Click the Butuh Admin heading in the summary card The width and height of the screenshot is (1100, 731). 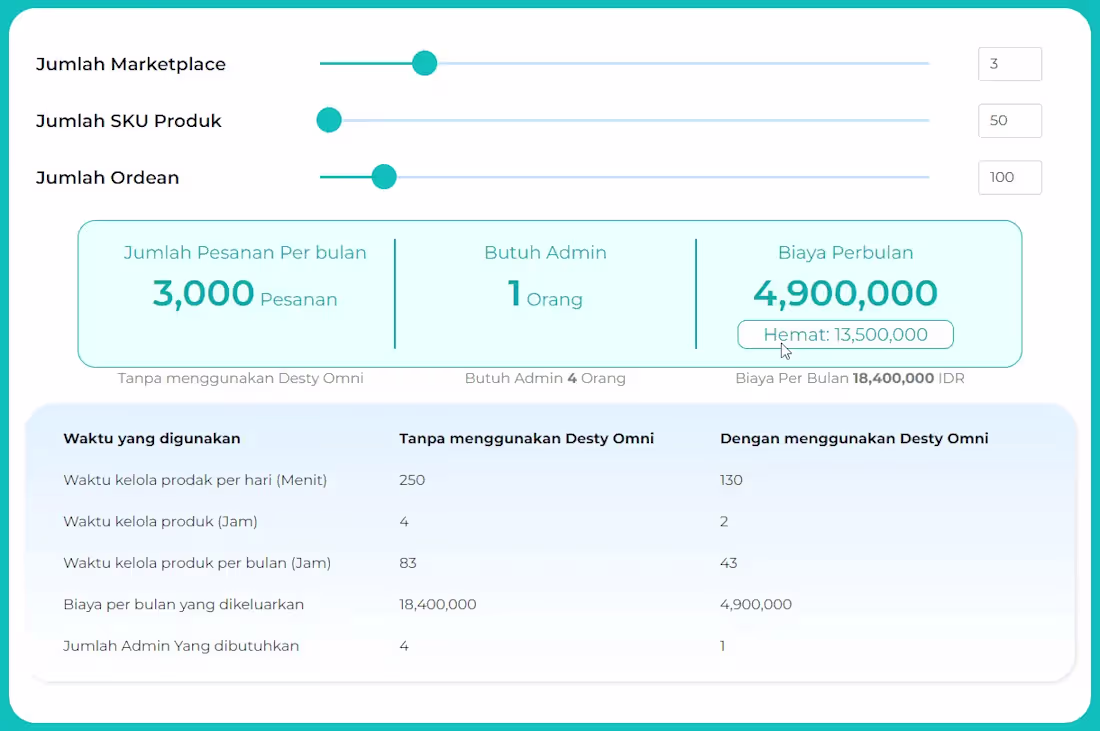tap(545, 253)
